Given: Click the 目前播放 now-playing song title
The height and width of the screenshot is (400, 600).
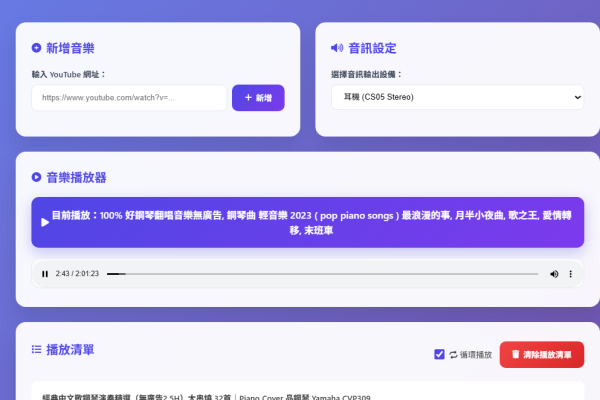Looking at the screenshot, I should click(x=310, y=222).
